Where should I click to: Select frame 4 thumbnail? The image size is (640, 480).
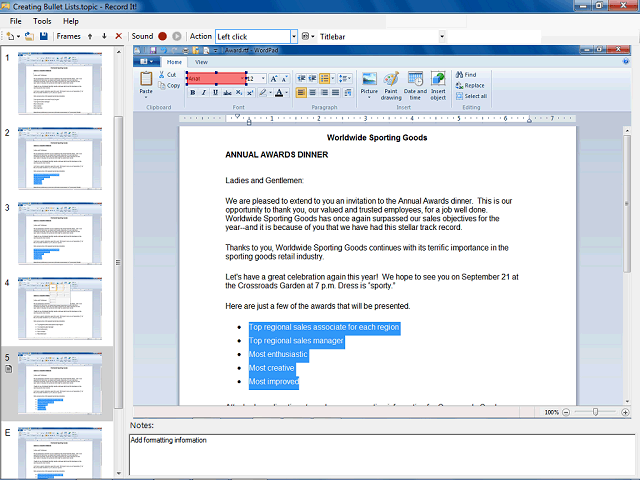click(x=60, y=309)
